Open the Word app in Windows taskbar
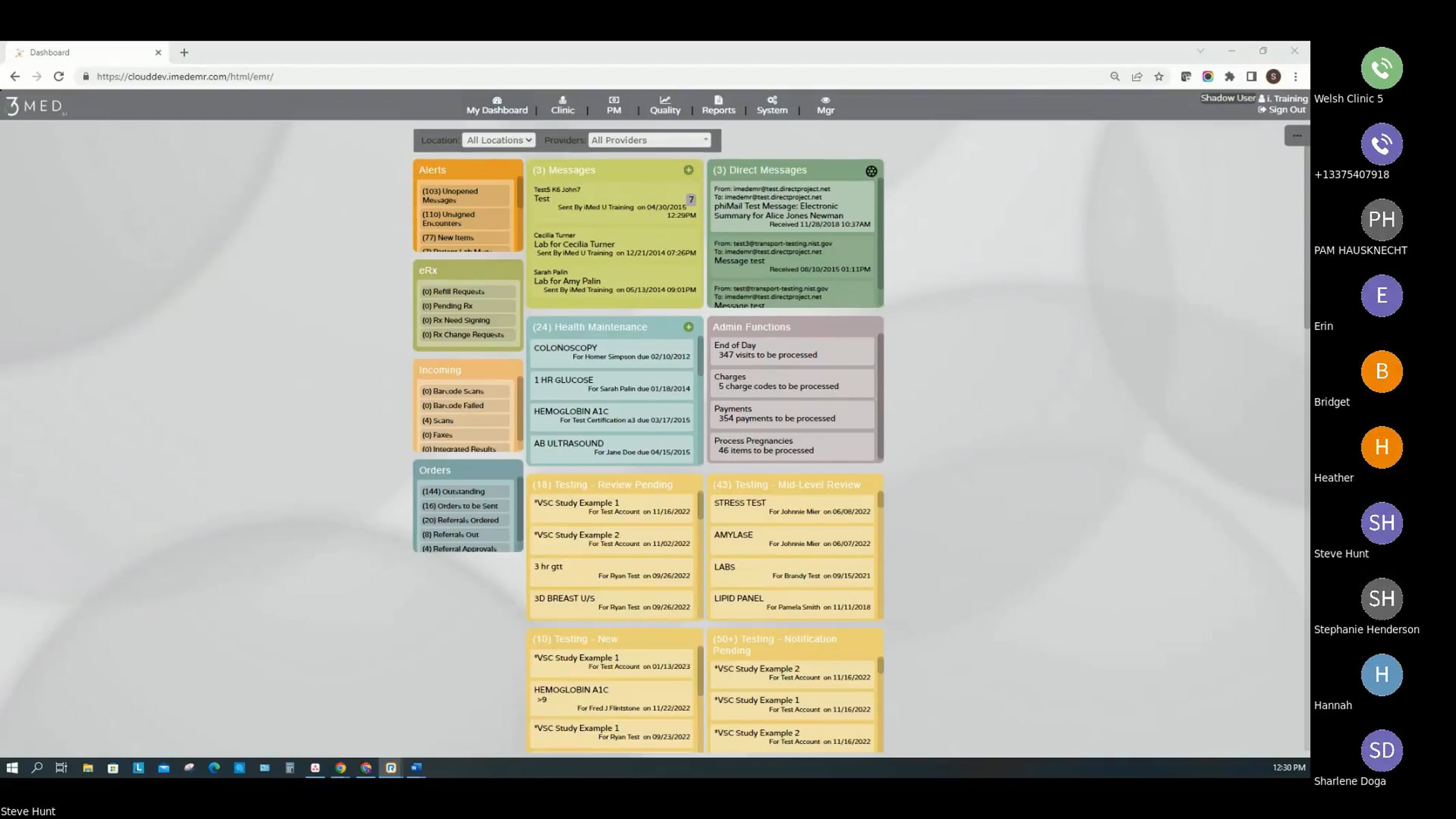Image resolution: width=1456 pixels, height=819 pixels. point(416,767)
